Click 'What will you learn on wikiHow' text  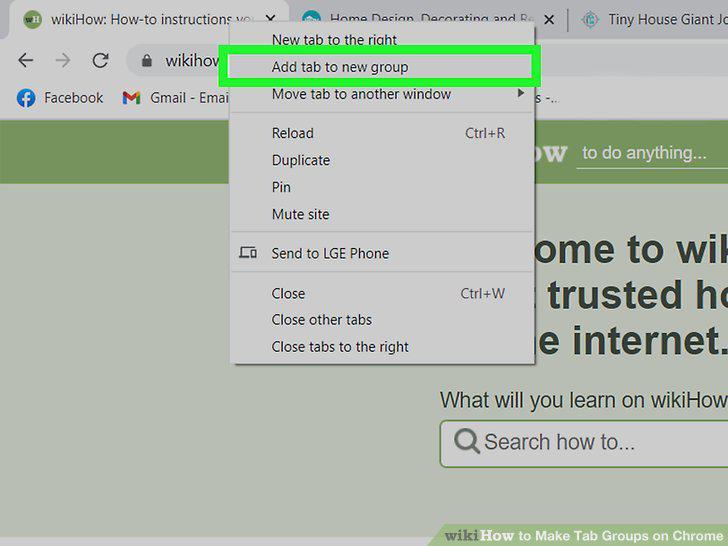tap(584, 400)
